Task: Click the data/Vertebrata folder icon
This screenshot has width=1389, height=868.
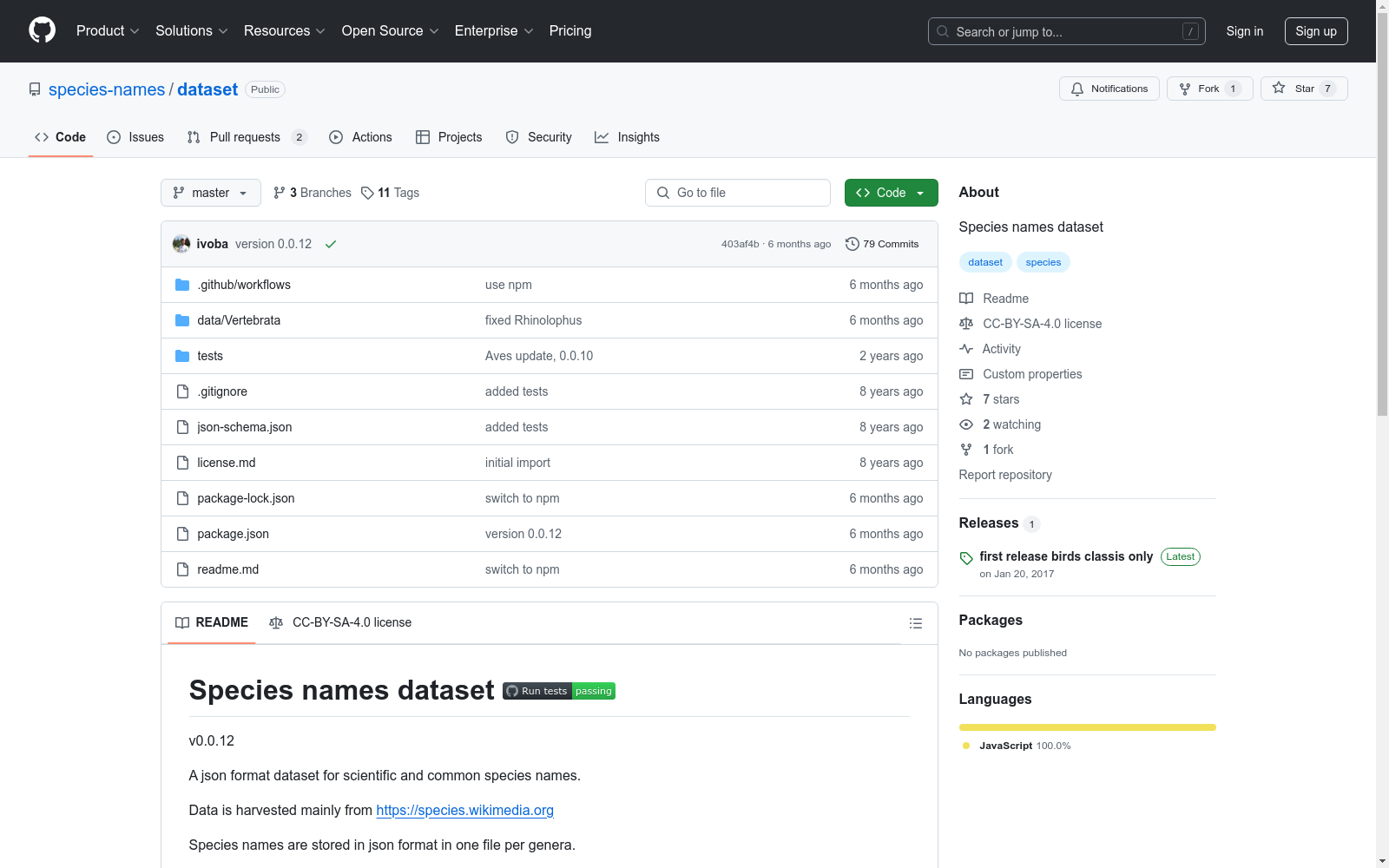Action: click(x=182, y=320)
